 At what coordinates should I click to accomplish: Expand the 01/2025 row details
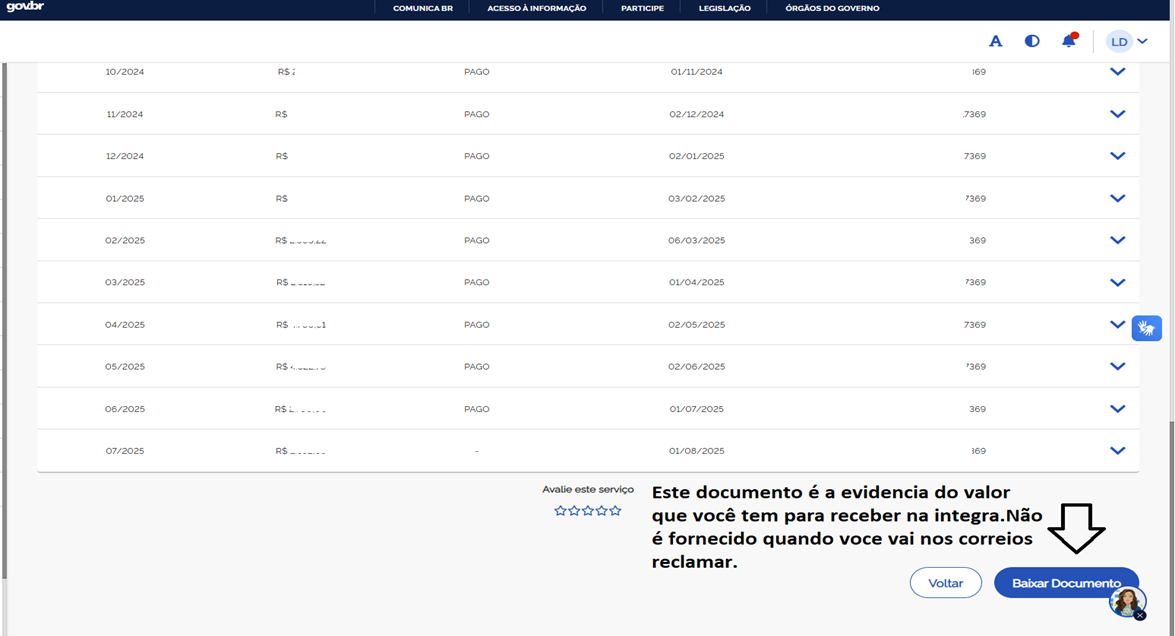[1117, 199]
